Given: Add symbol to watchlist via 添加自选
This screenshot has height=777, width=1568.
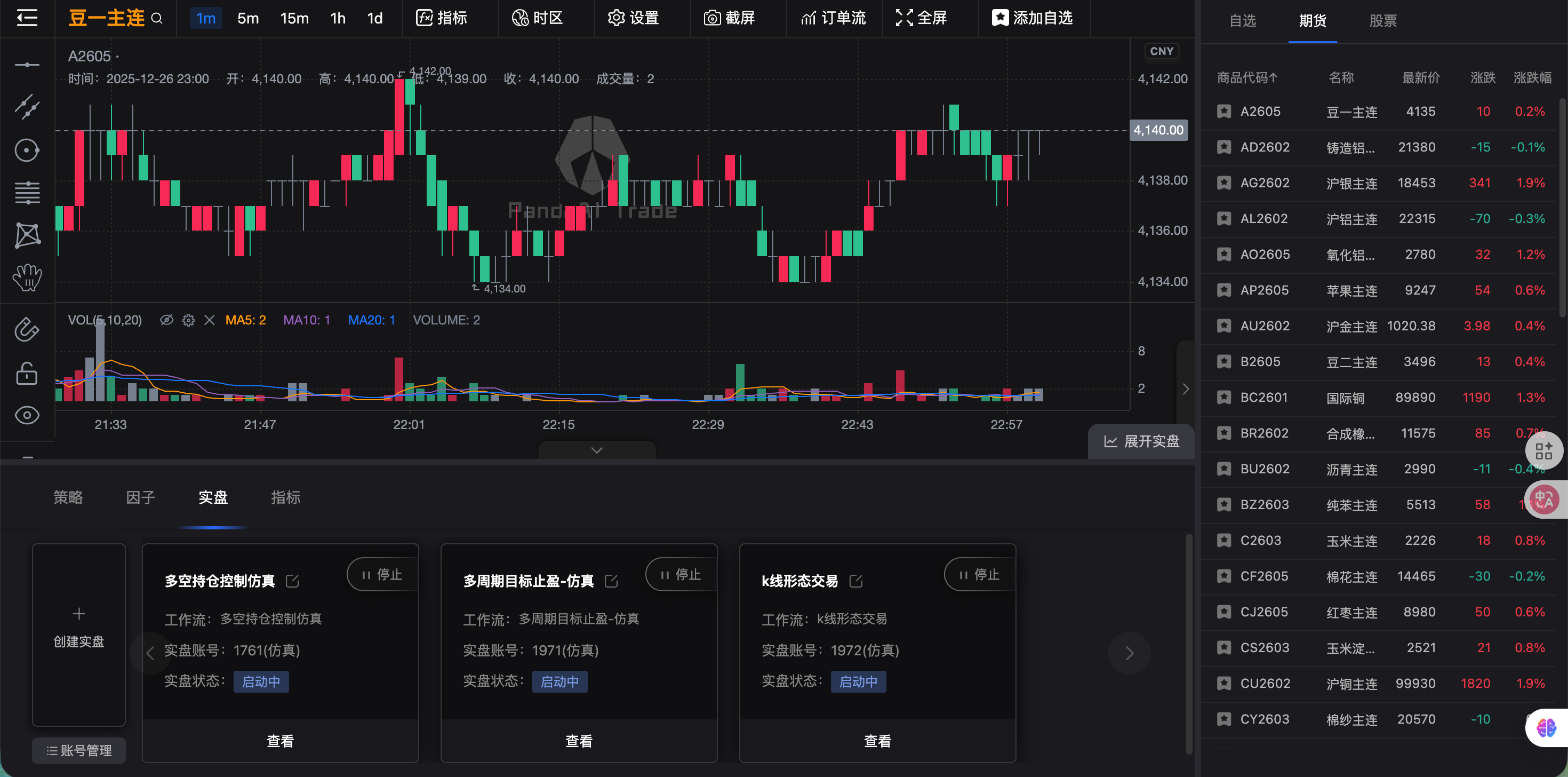Looking at the screenshot, I should tap(1033, 18).
